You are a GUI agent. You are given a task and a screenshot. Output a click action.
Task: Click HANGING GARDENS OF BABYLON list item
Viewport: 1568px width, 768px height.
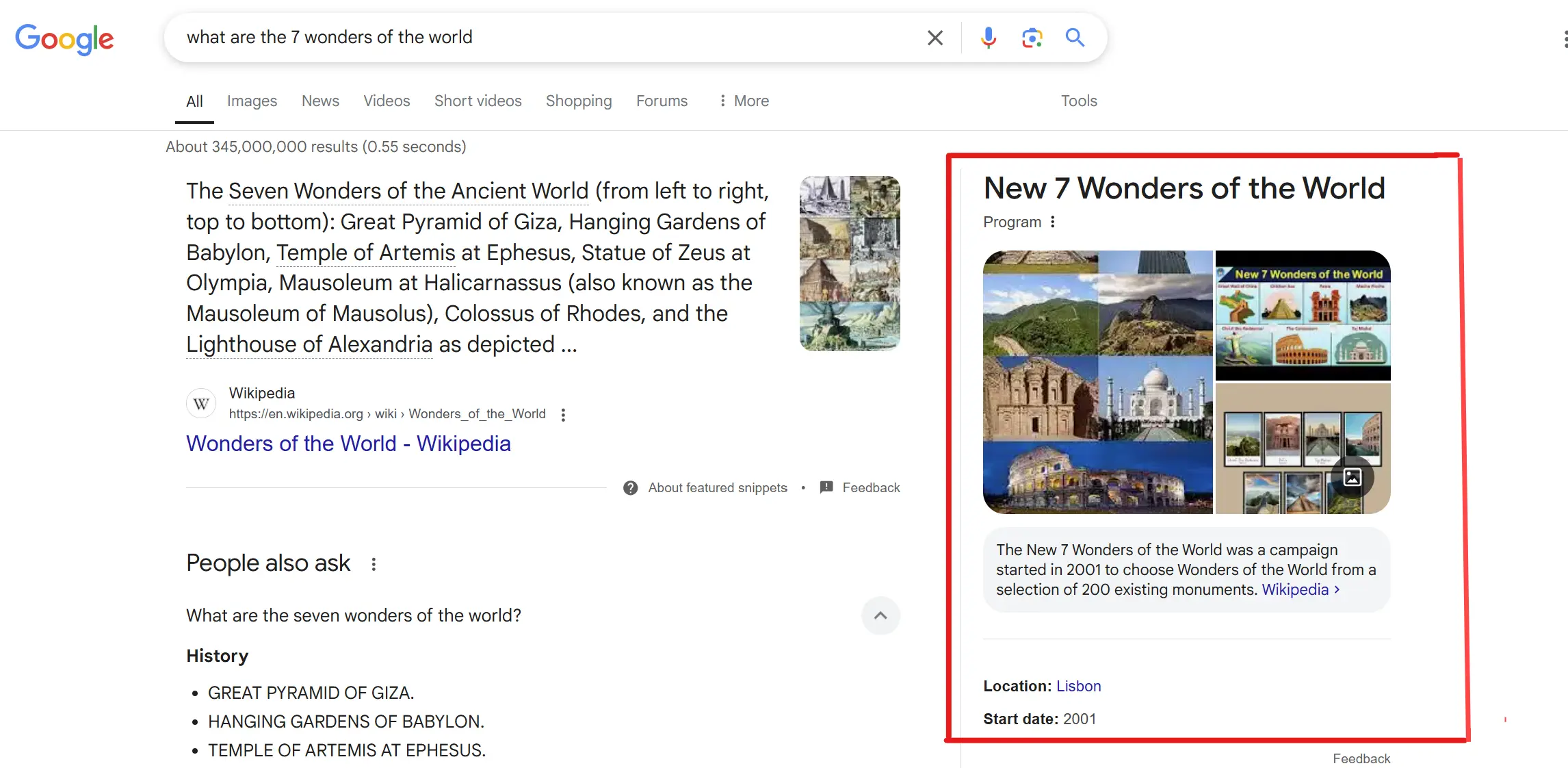click(345, 721)
